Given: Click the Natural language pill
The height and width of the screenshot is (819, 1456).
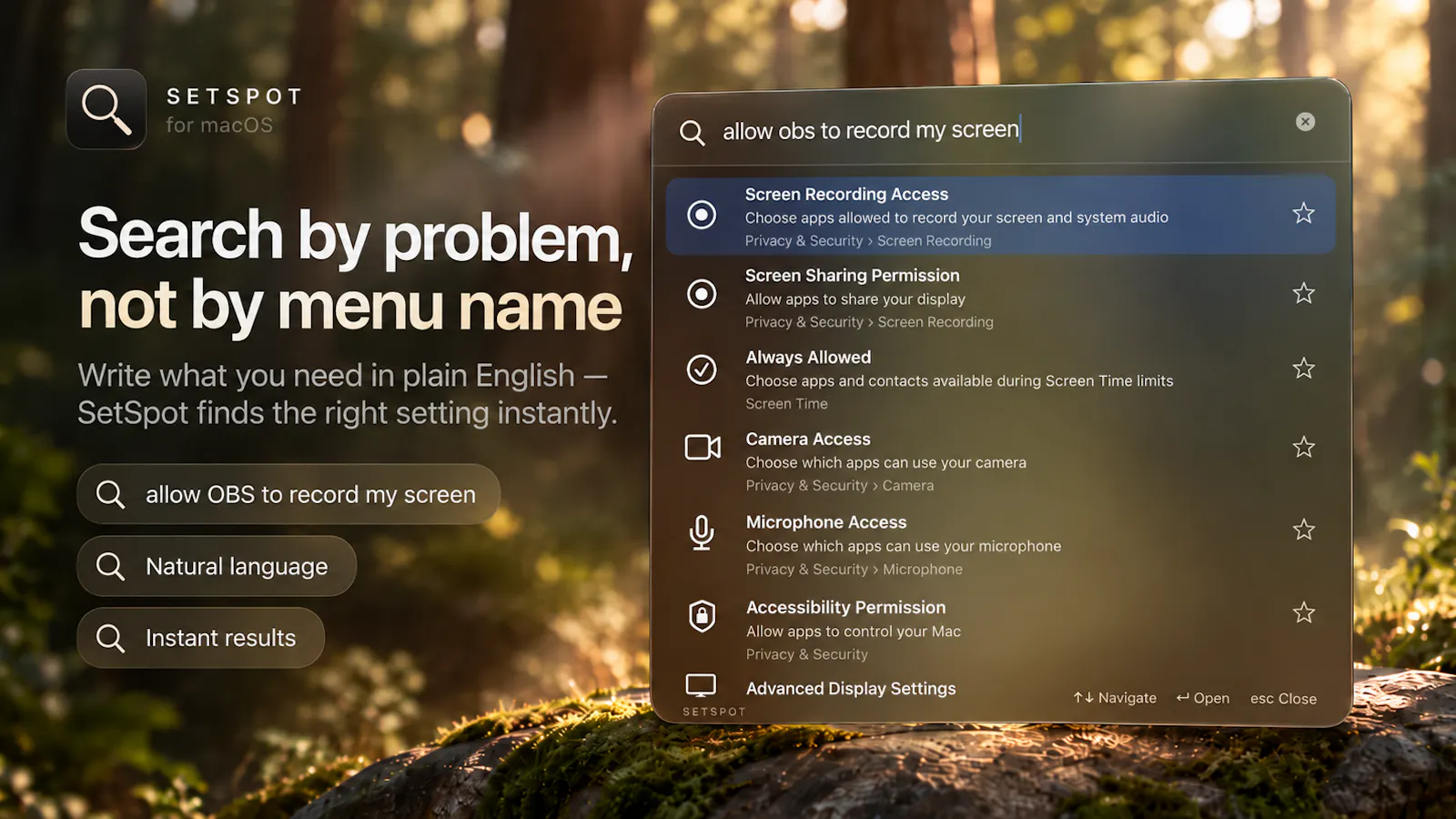Looking at the screenshot, I should (x=217, y=566).
